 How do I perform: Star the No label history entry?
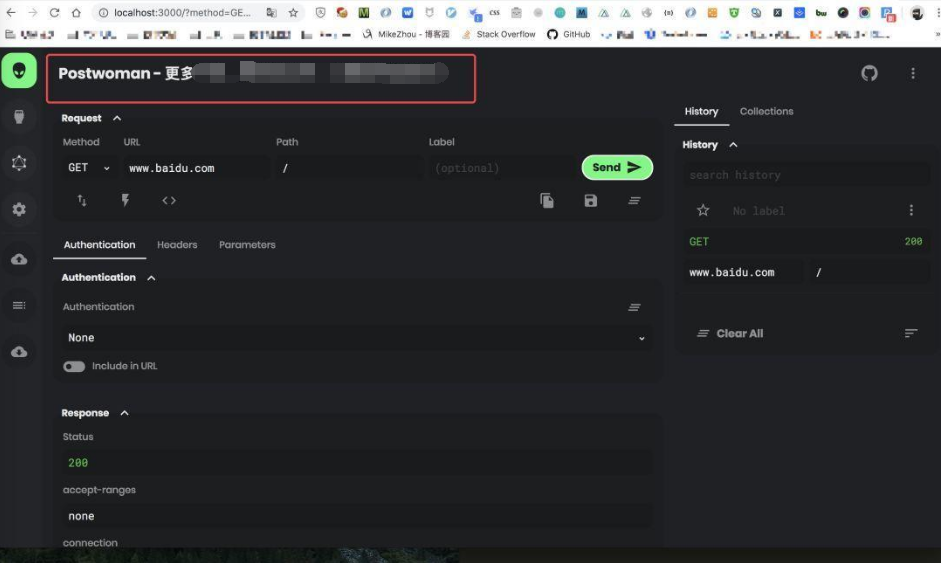[703, 210]
